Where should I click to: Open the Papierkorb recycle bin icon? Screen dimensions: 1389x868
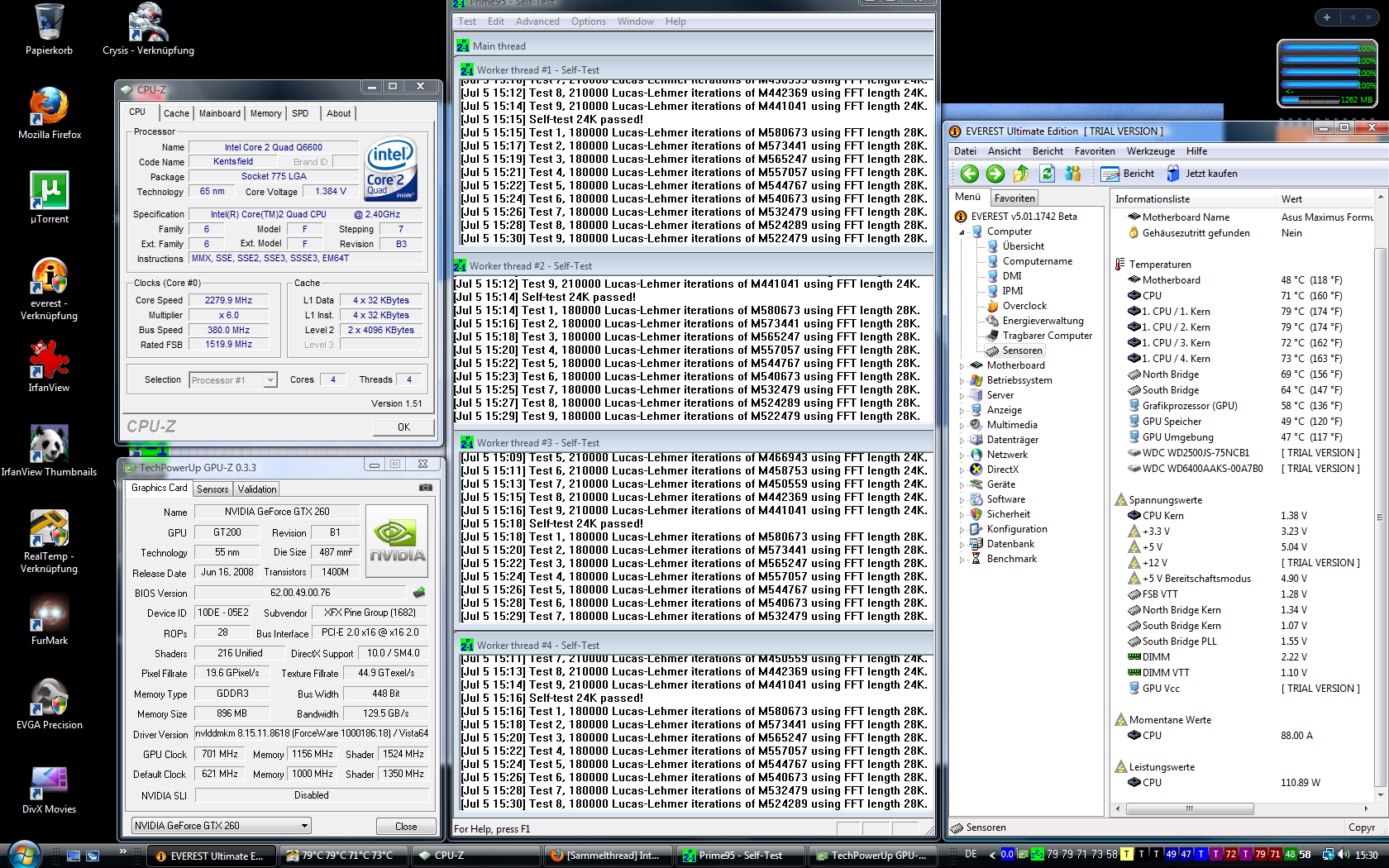point(49,31)
